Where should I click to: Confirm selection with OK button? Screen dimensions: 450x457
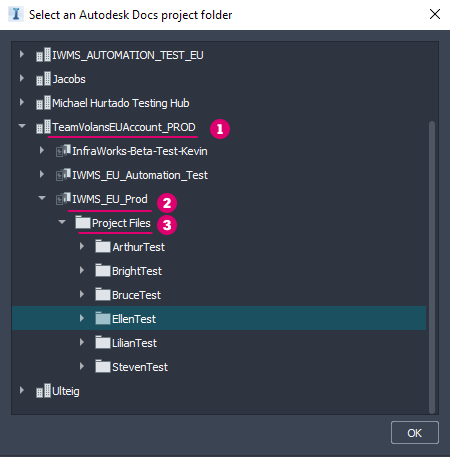[x=415, y=433]
